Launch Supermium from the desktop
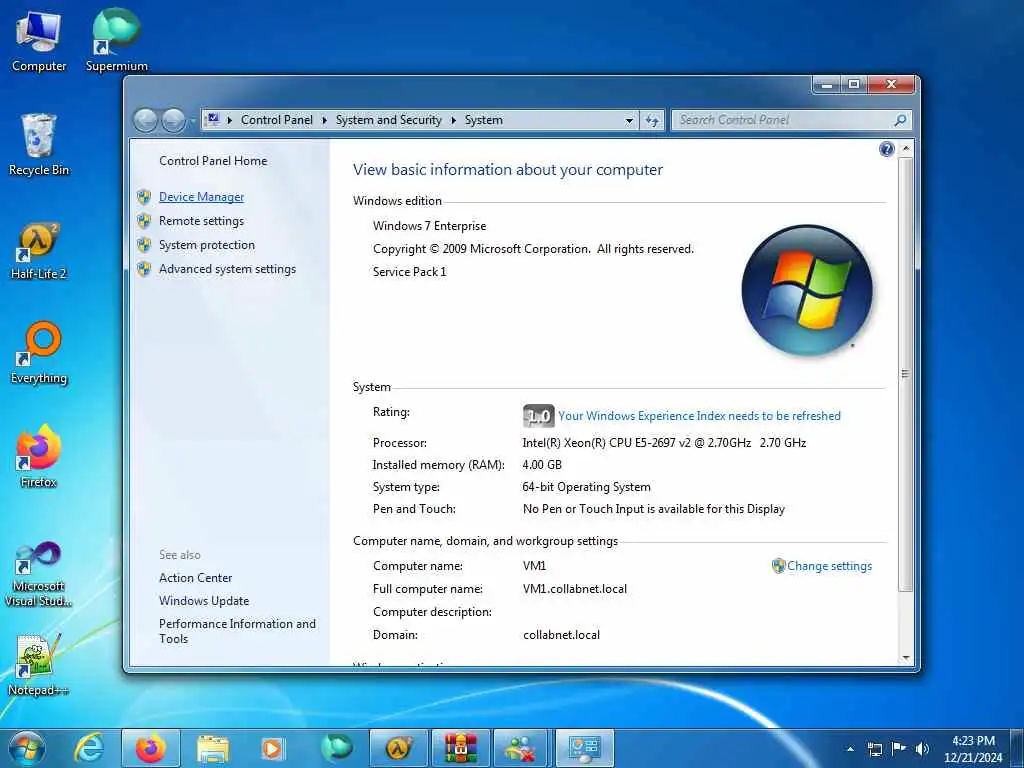 point(116,40)
